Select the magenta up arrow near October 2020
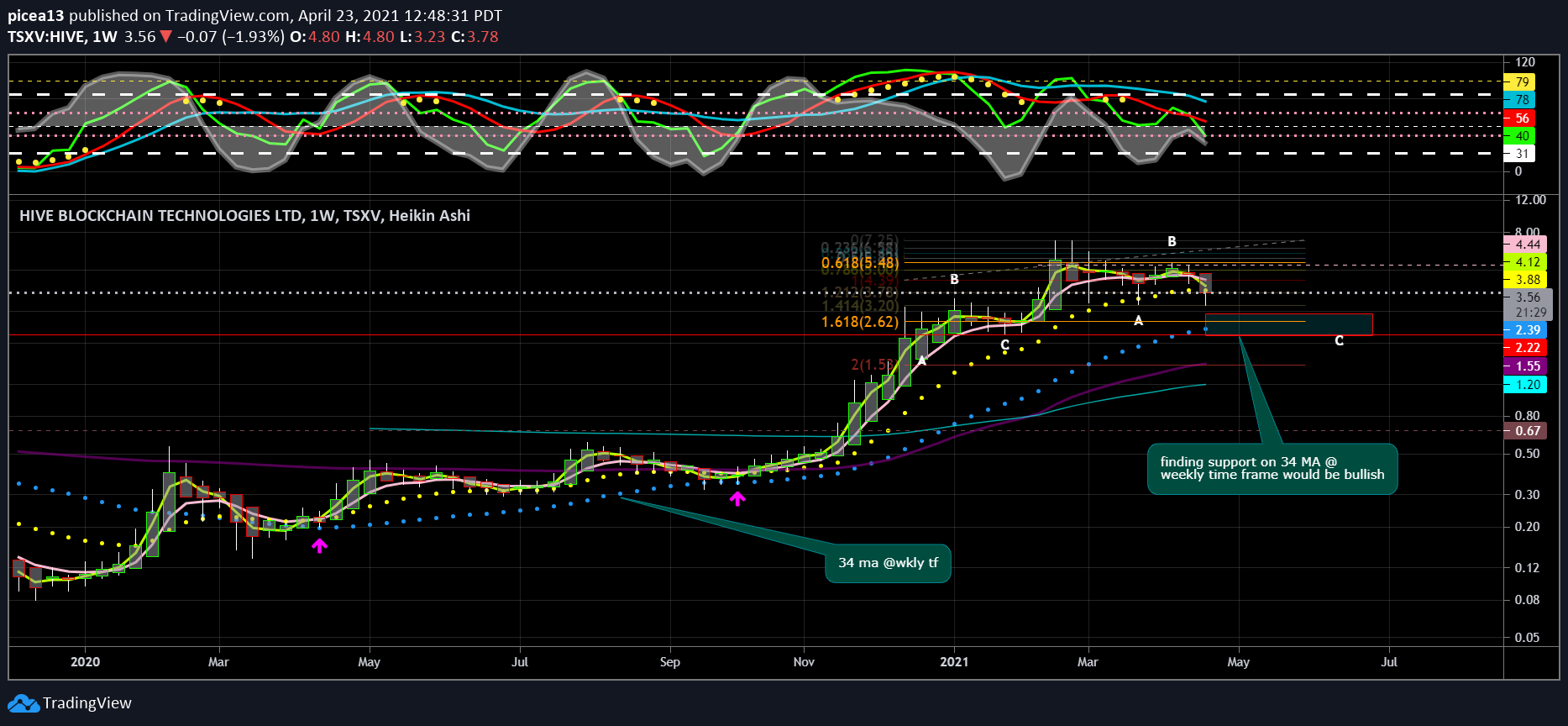This screenshot has height=726, width=1568. [737, 498]
